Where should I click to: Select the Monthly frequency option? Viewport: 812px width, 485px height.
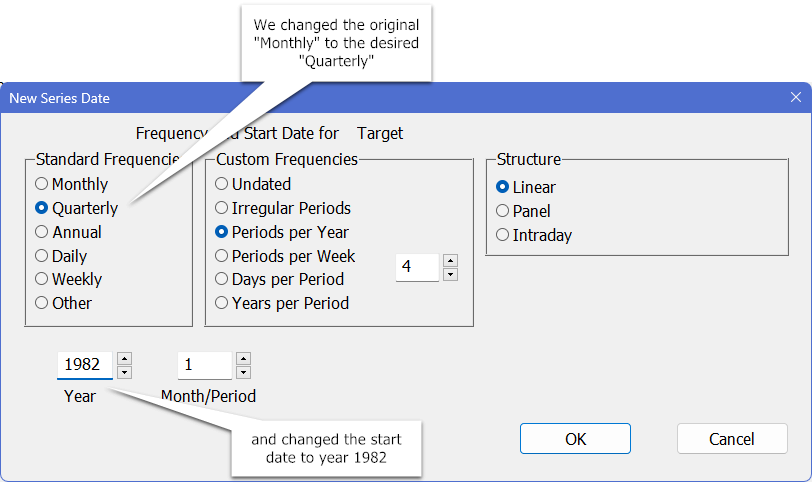[x=42, y=184]
